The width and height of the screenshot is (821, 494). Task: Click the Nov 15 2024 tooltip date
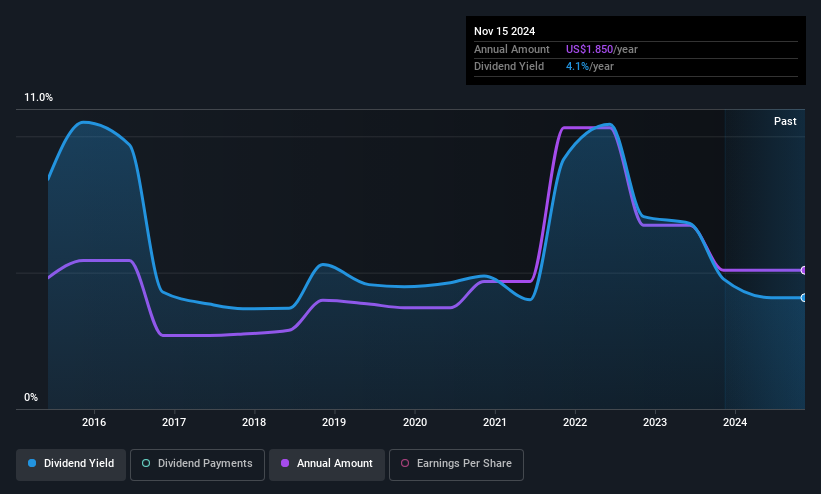(504, 31)
